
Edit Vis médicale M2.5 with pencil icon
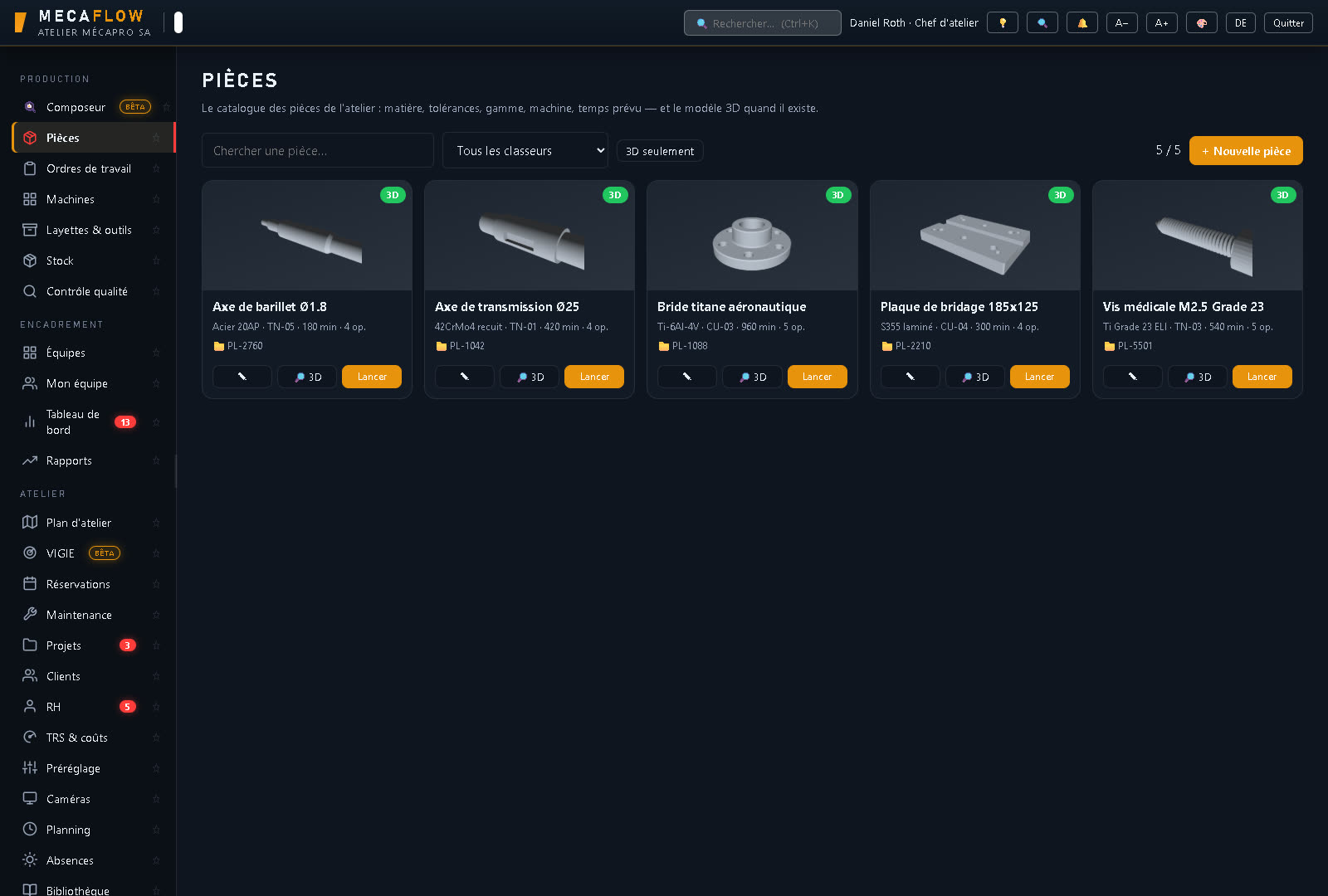coord(1133,377)
